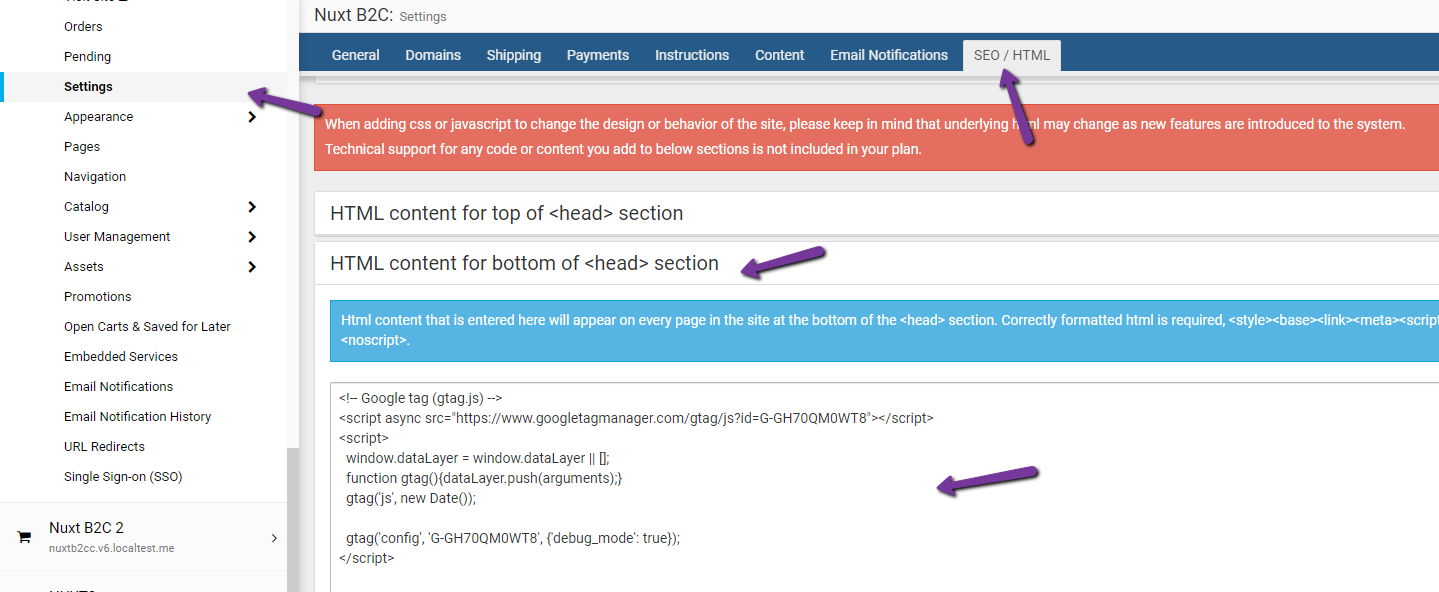Open User Management in the sidebar
1439x592 pixels.
(117, 237)
